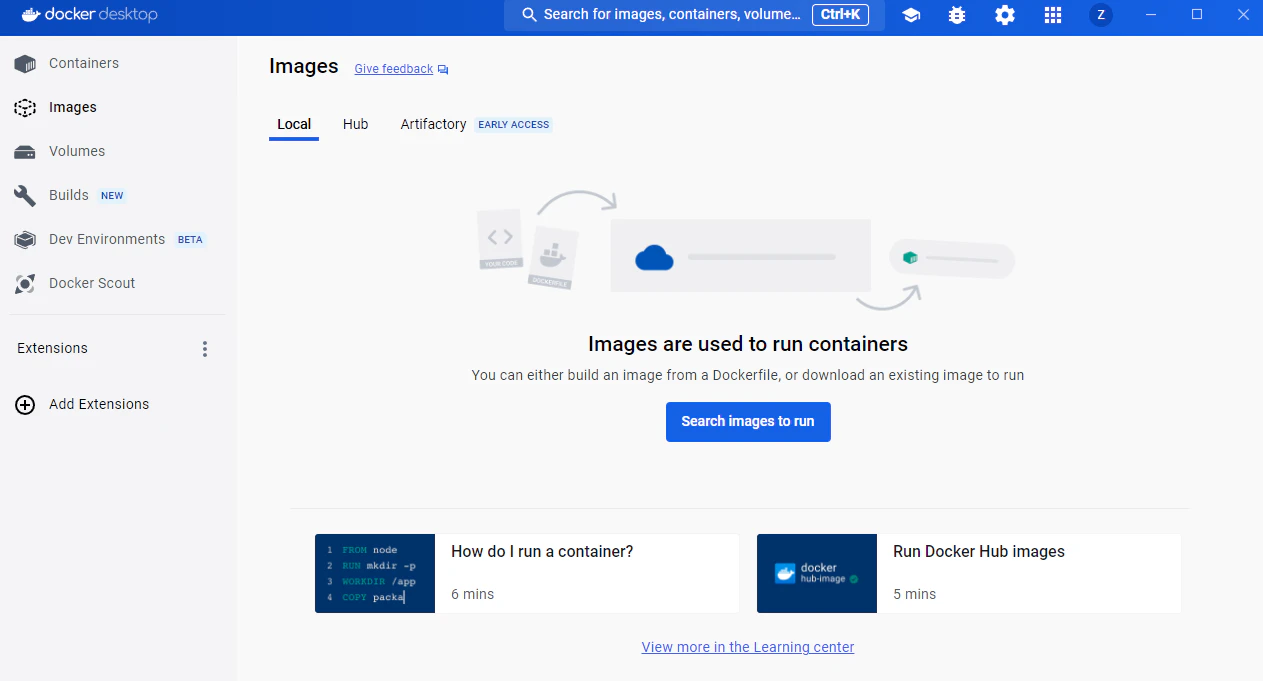This screenshot has width=1263, height=681.
Task: Click the Docker Desktop whale logo
Action: point(31,14)
